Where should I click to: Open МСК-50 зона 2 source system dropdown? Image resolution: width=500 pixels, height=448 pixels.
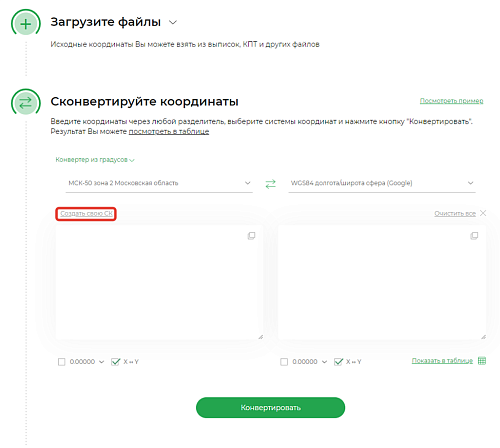point(159,183)
